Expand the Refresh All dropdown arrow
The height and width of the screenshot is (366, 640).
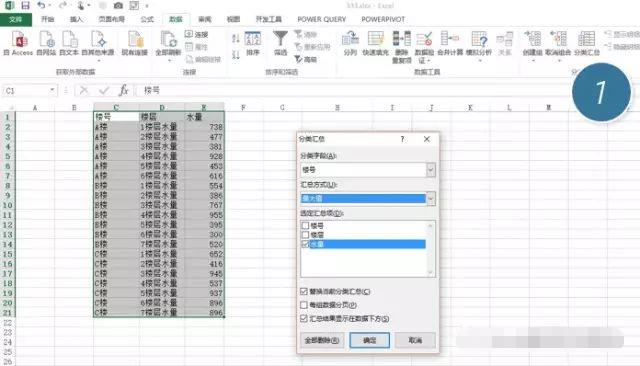(x=169, y=61)
